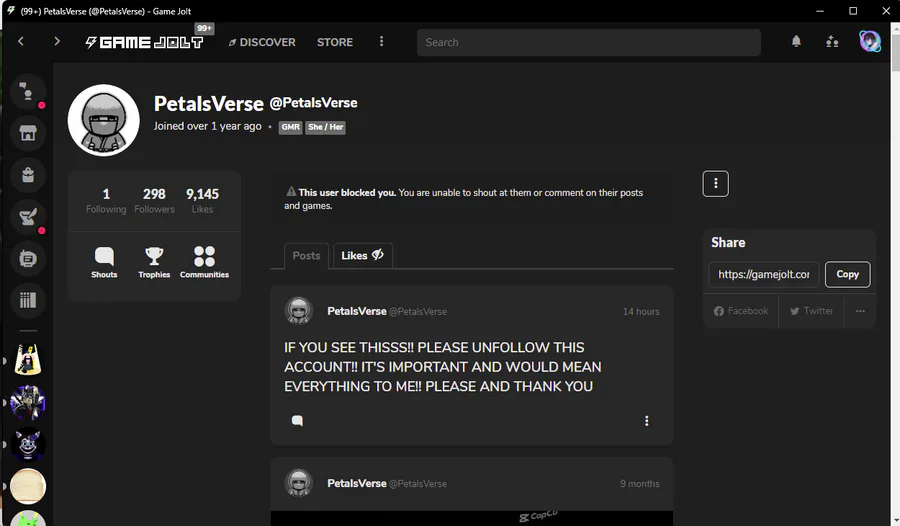Open the library icon in left sidebar
The width and height of the screenshot is (900, 526).
click(28, 300)
